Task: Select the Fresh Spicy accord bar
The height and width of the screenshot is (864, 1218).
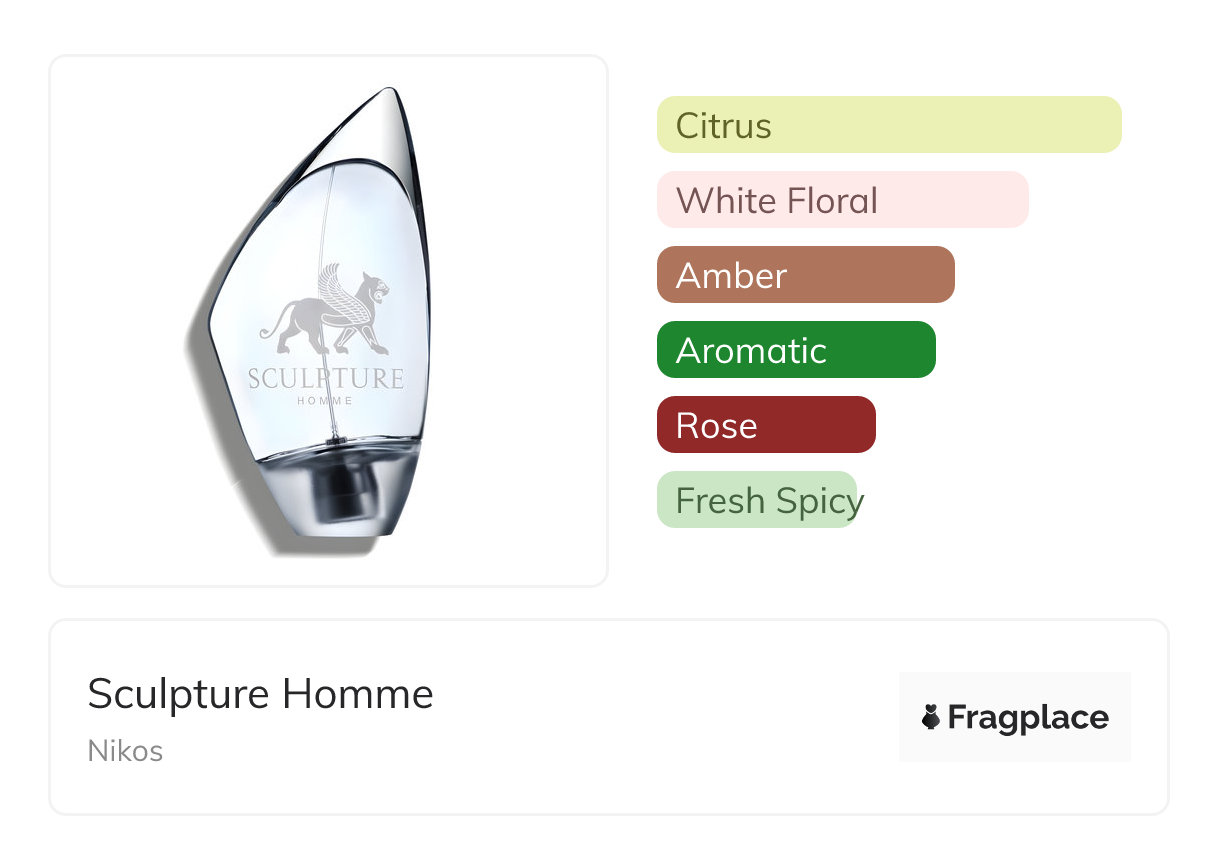Action: 757,500
